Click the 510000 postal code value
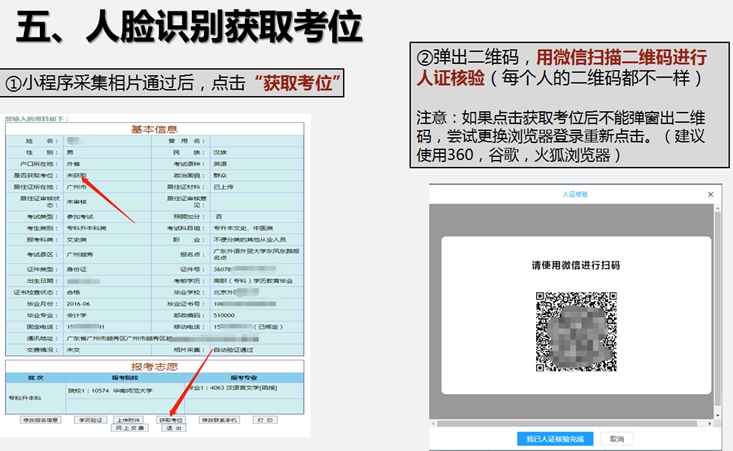Image resolution: width=733 pixels, height=451 pixels. 224,315
